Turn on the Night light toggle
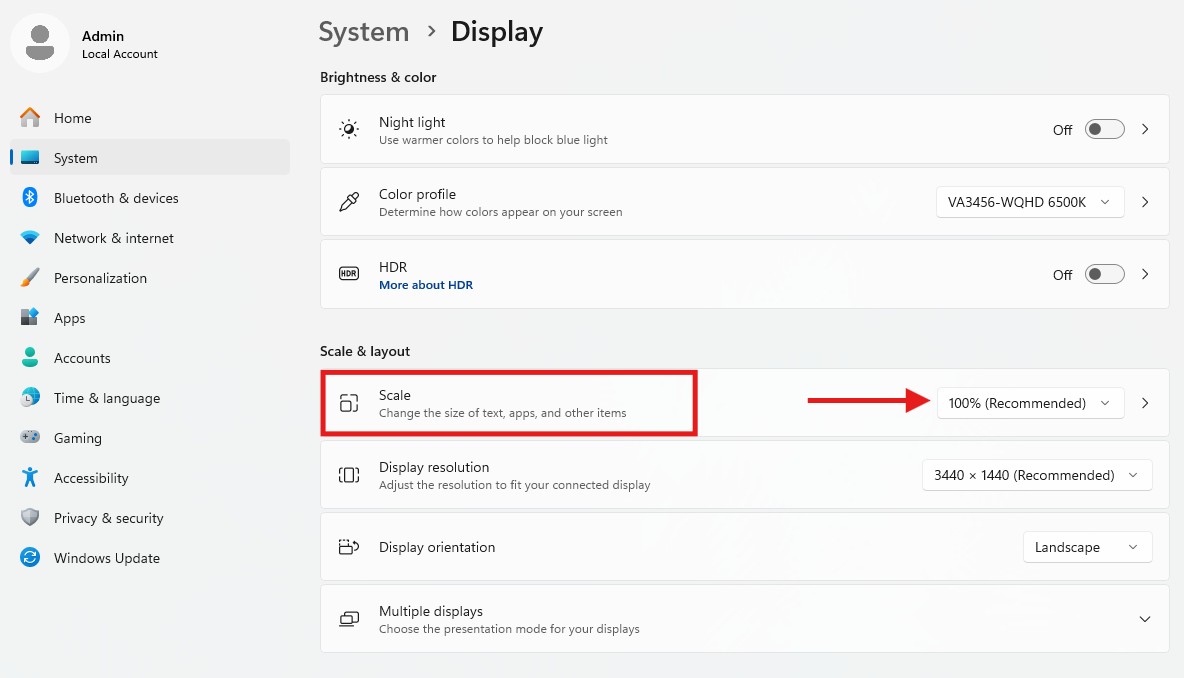This screenshot has height=678, width=1184. 1104,130
